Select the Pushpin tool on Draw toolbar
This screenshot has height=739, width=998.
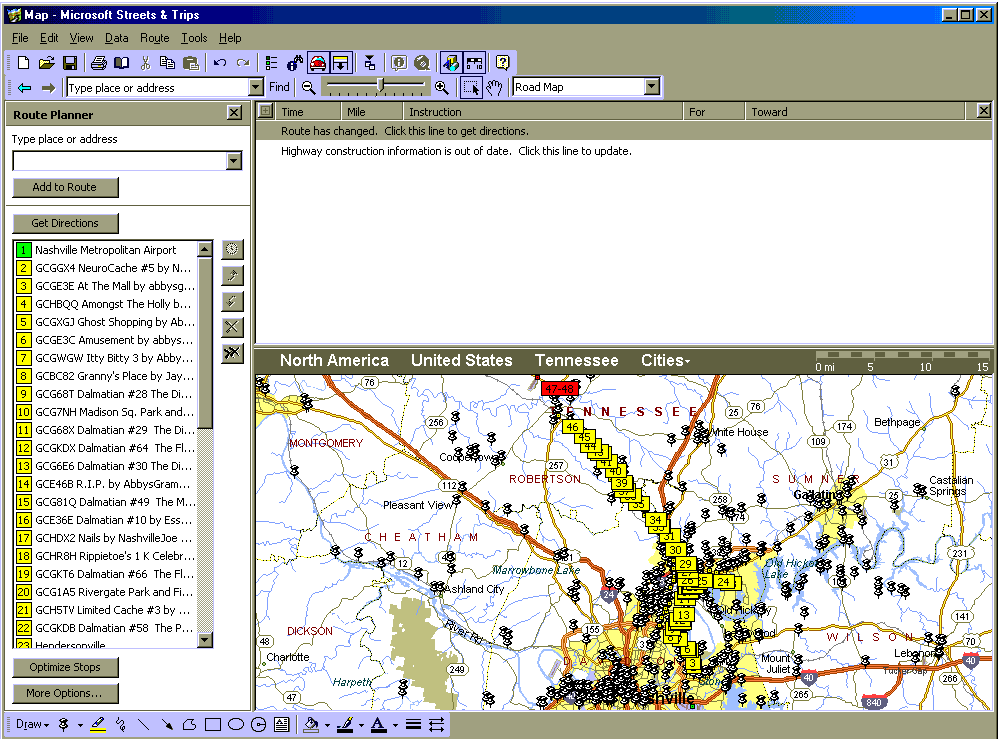(x=64, y=724)
